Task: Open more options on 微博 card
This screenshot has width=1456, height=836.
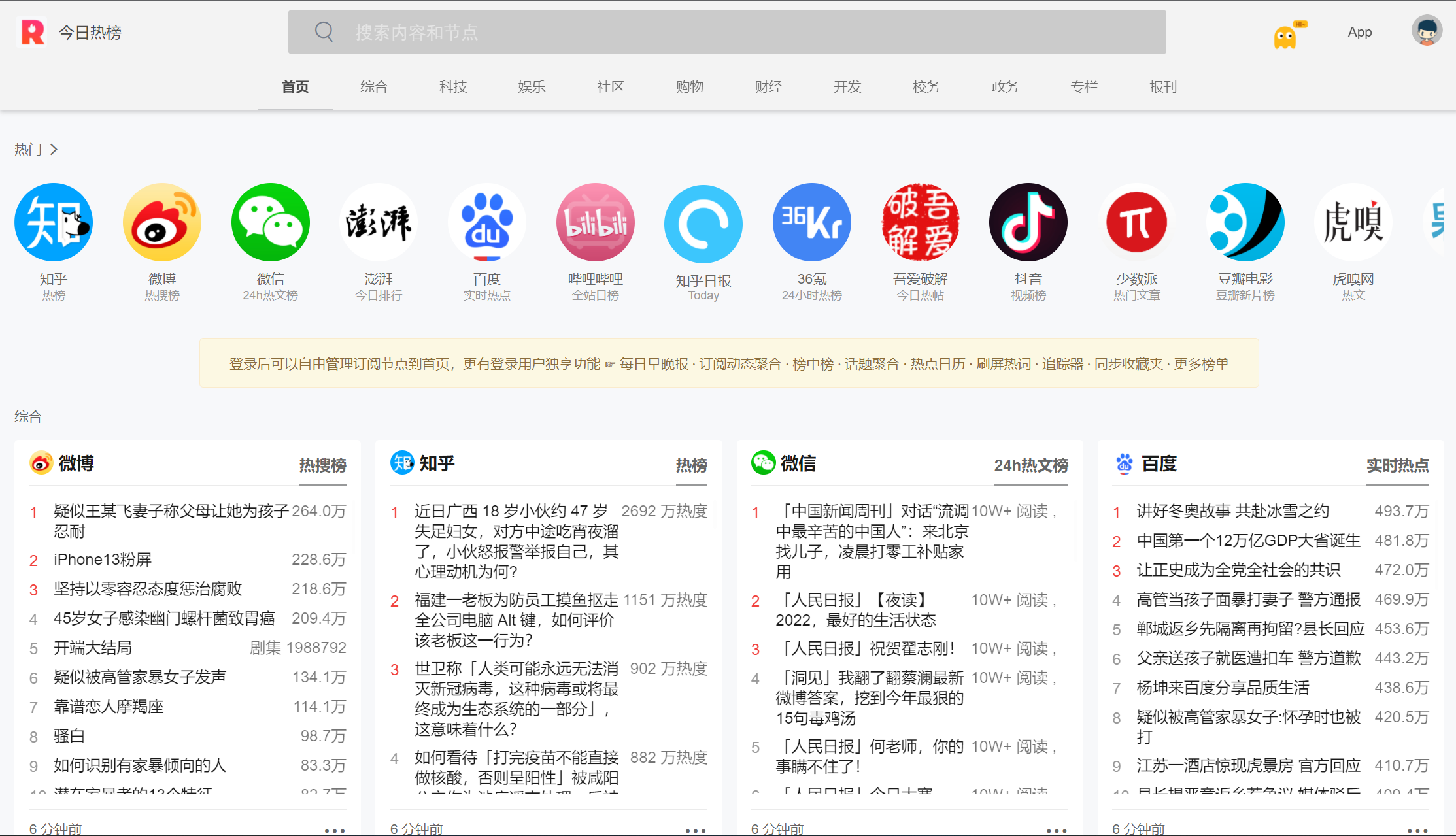Action: [x=335, y=830]
